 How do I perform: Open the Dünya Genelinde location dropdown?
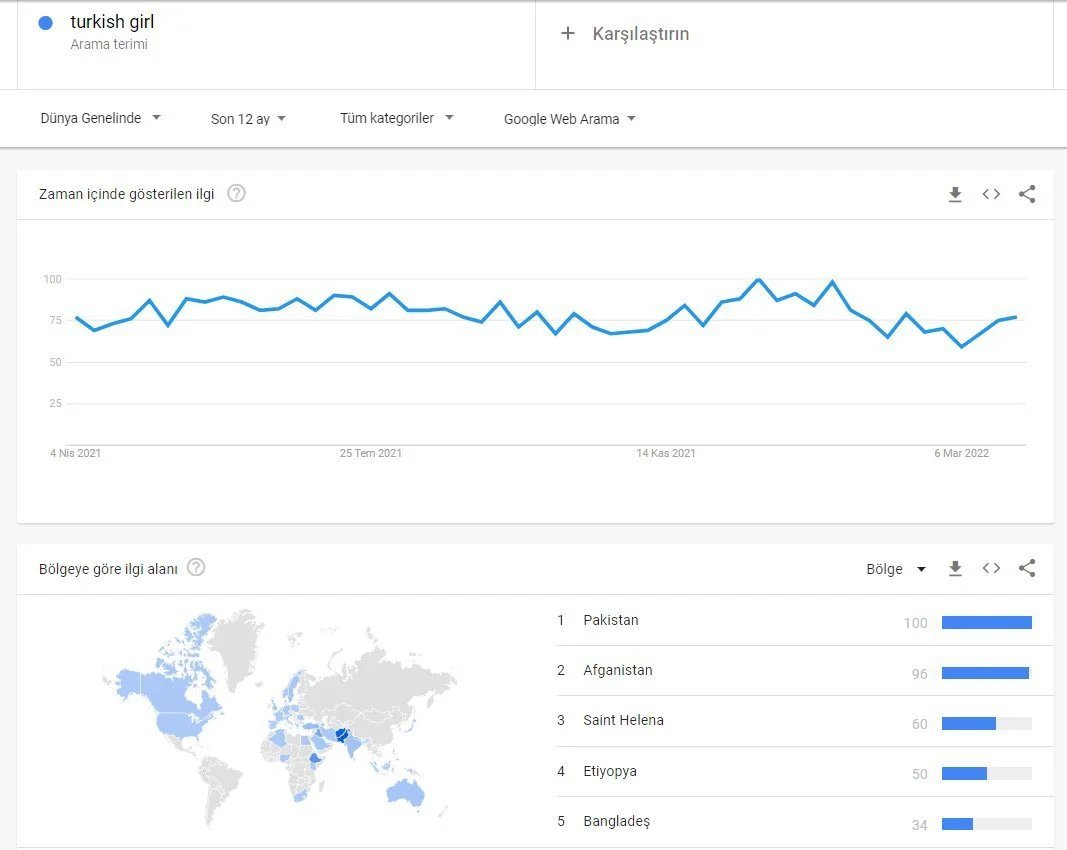click(100, 118)
